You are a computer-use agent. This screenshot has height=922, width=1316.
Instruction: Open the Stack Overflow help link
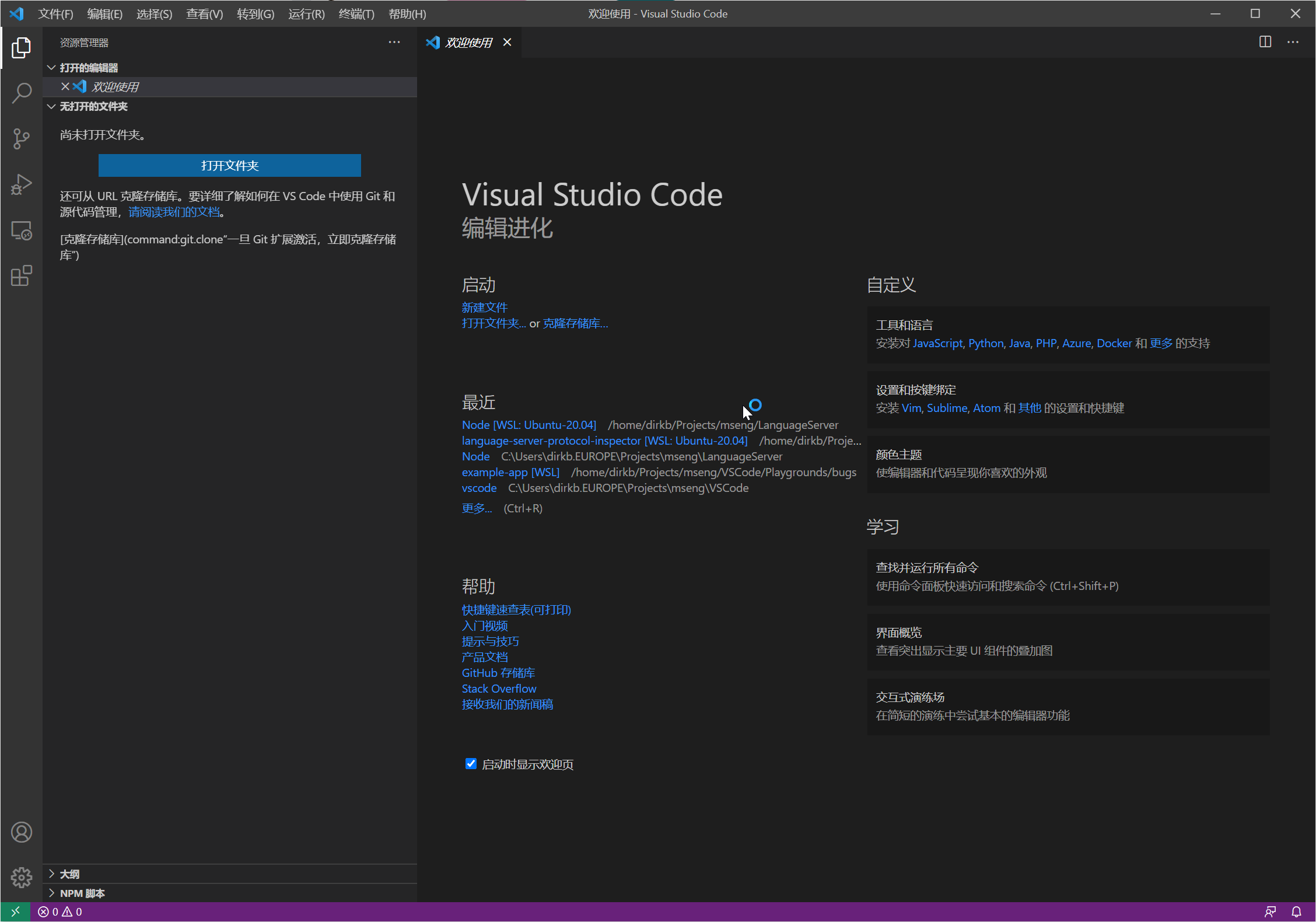point(499,688)
